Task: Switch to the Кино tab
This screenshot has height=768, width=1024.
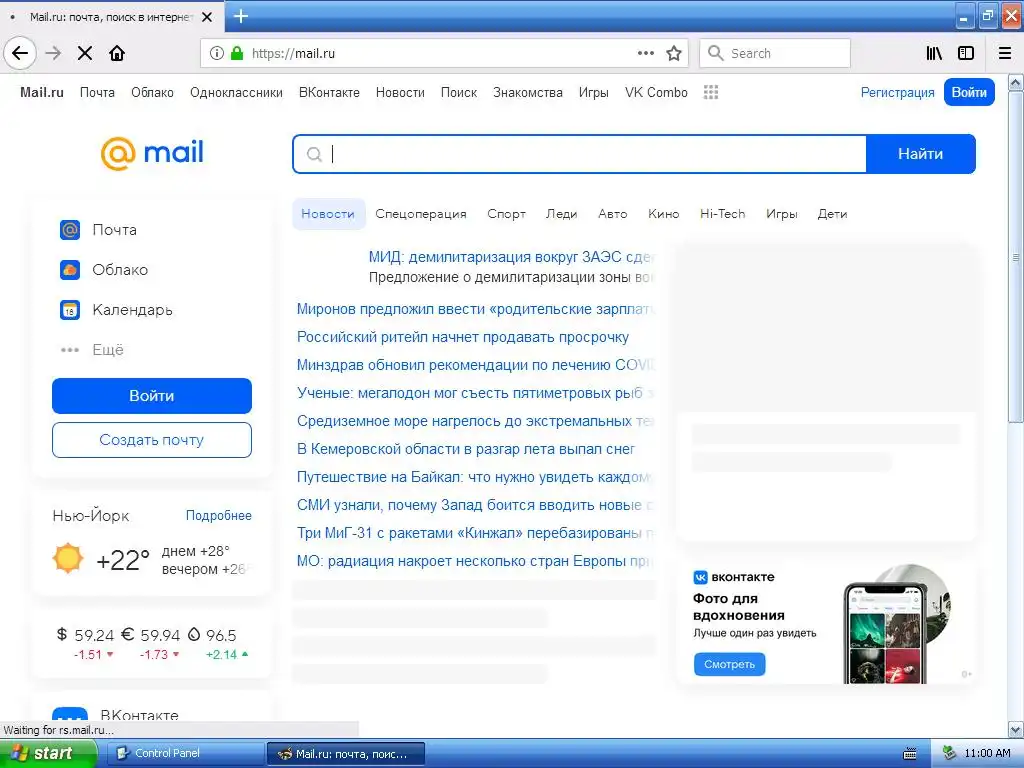Action: (664, 214)
